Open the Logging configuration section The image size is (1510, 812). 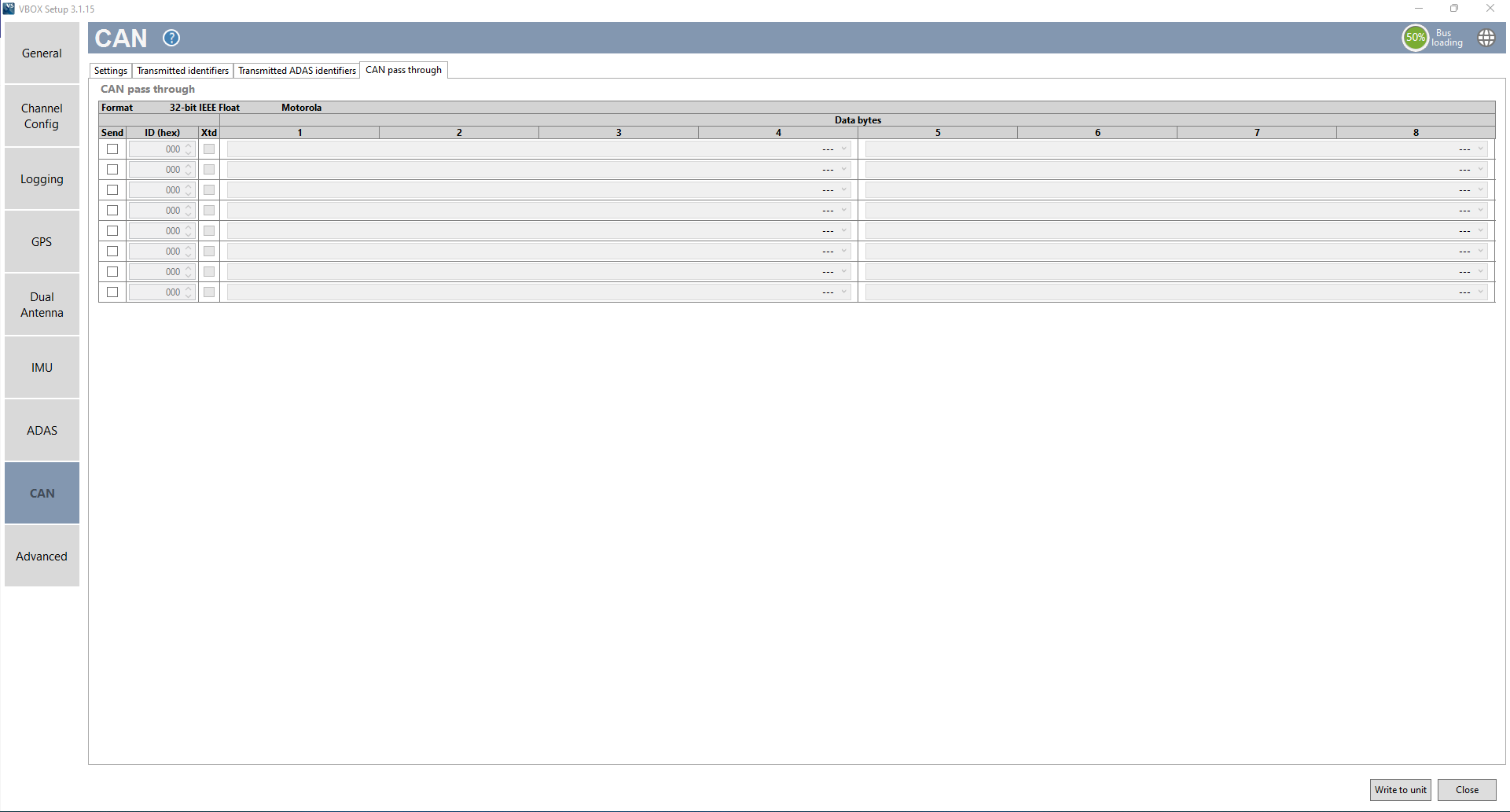pos(42,178)
